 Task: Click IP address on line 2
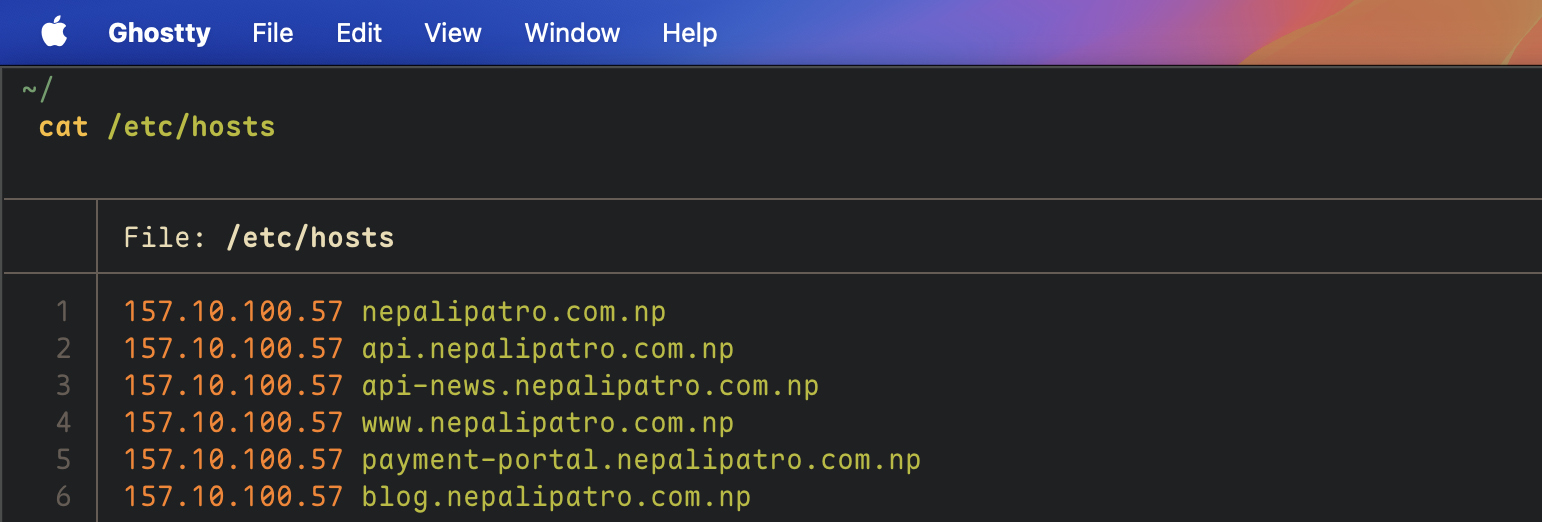click(234, 349)
